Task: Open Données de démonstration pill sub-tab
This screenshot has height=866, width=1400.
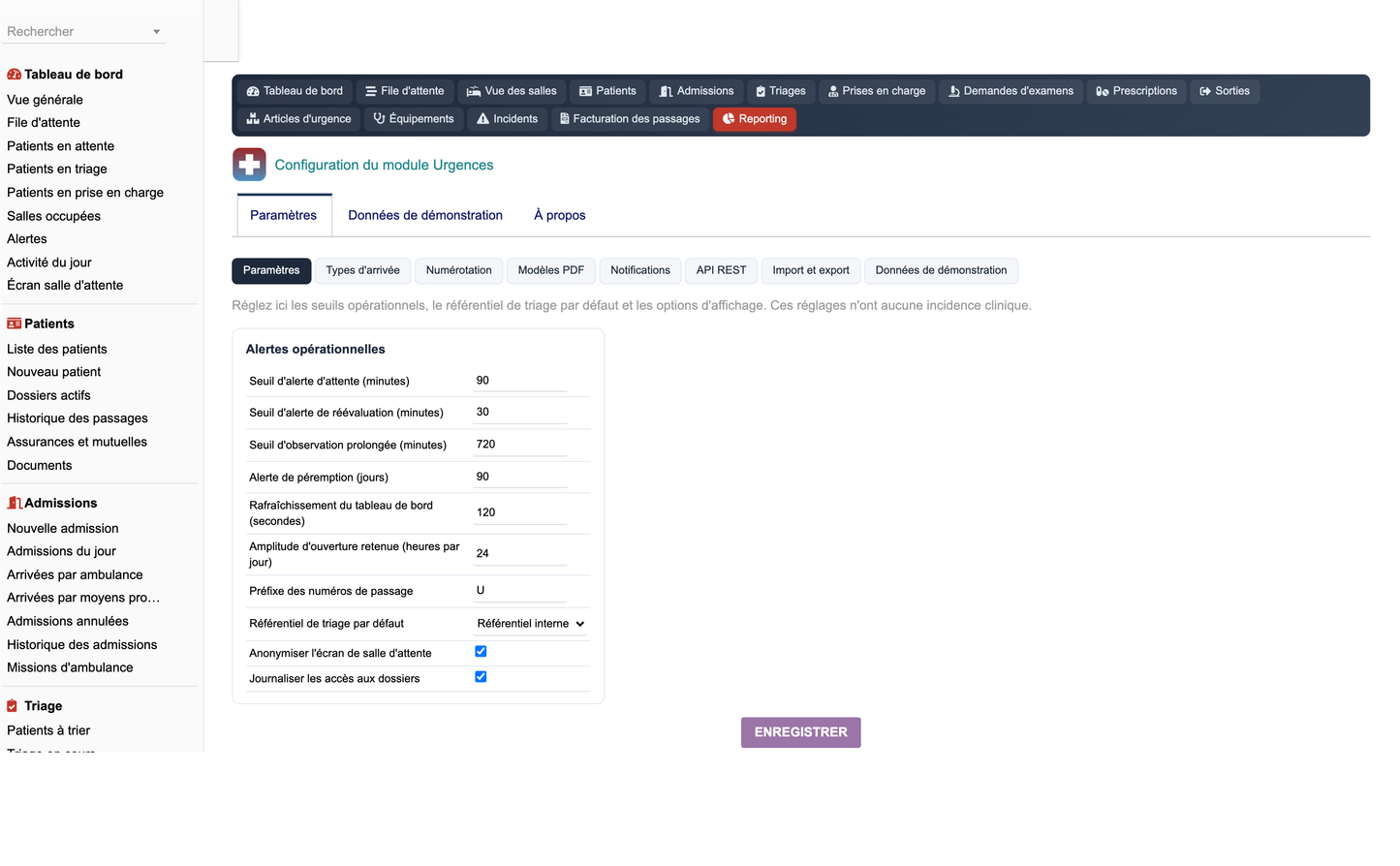Action: 941,270
